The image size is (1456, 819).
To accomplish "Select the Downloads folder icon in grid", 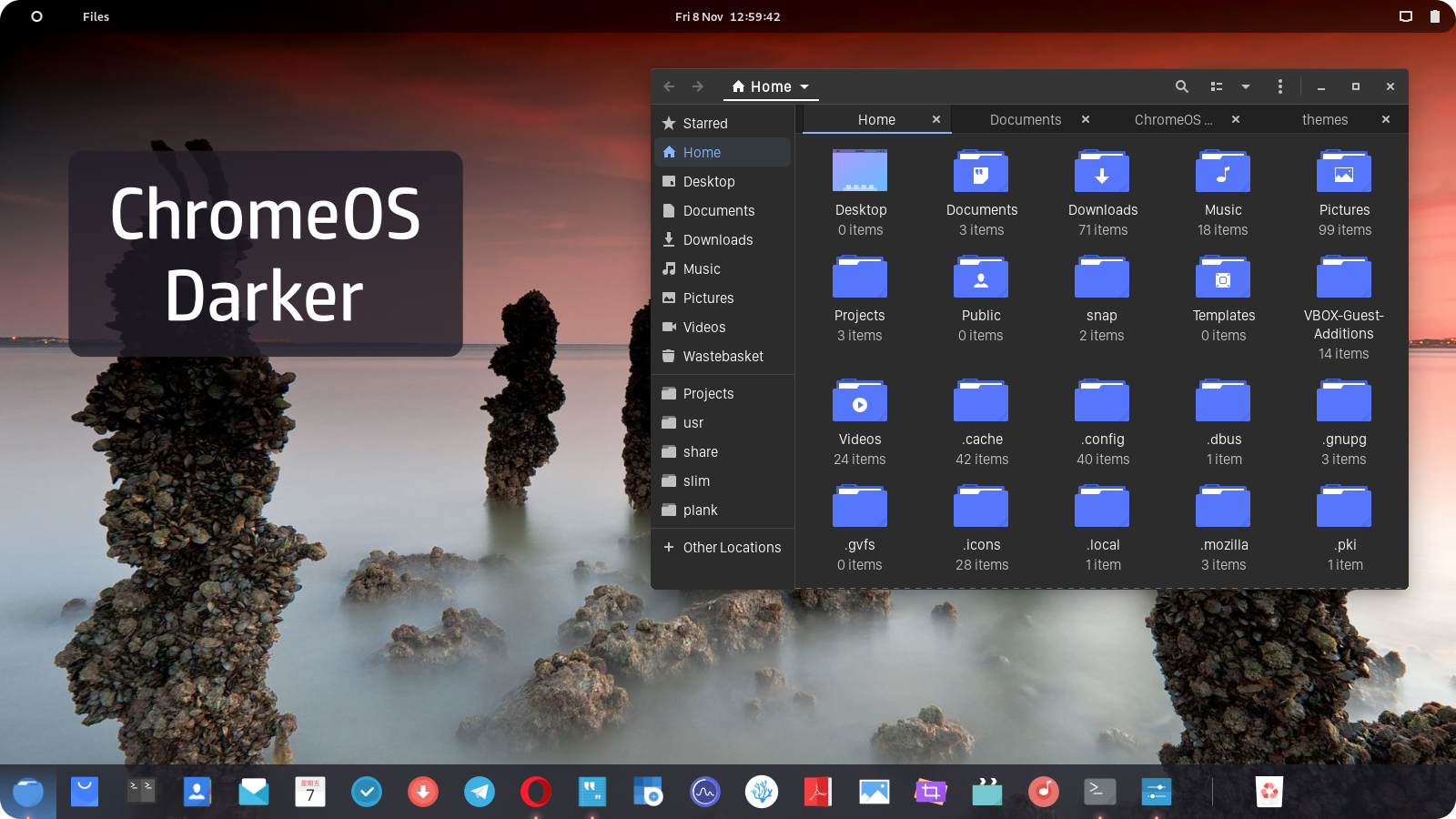I will (1102, 171).
